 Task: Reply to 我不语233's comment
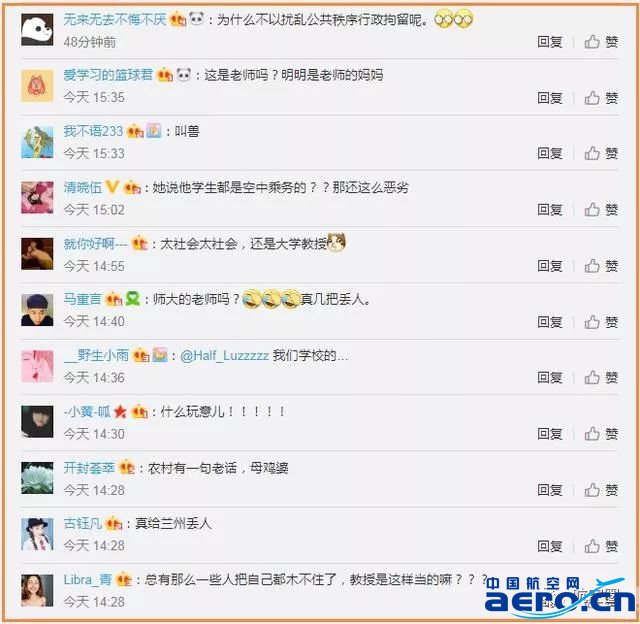[550, 153]
